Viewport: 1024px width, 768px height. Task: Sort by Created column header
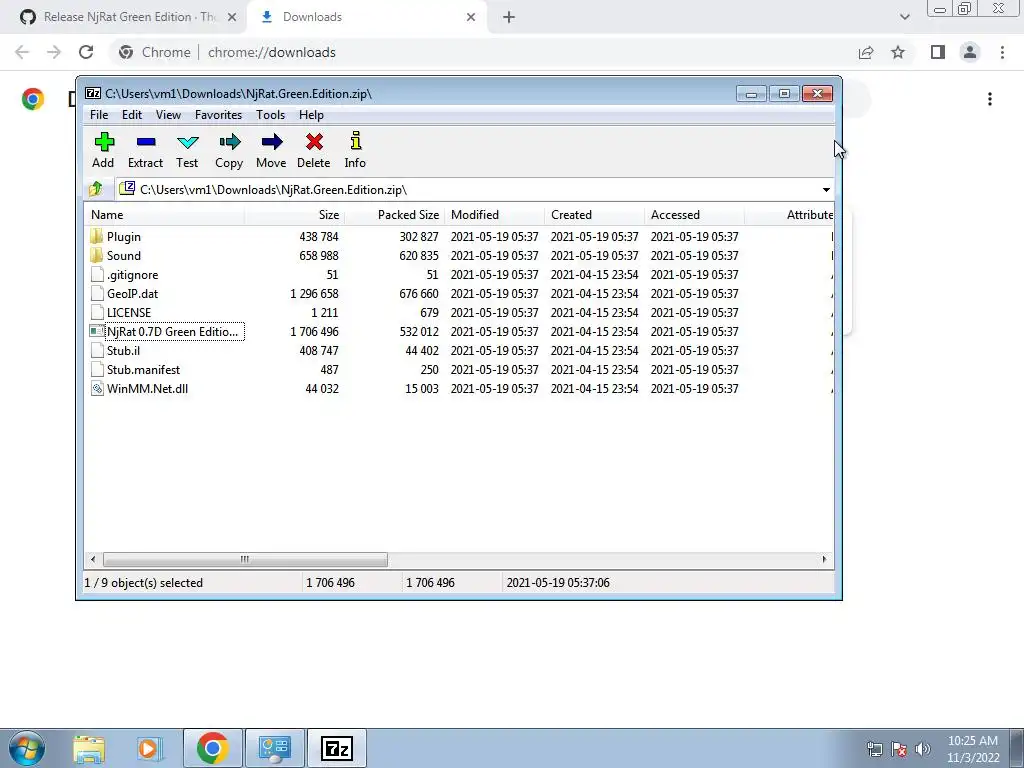(x=594, y=215)
